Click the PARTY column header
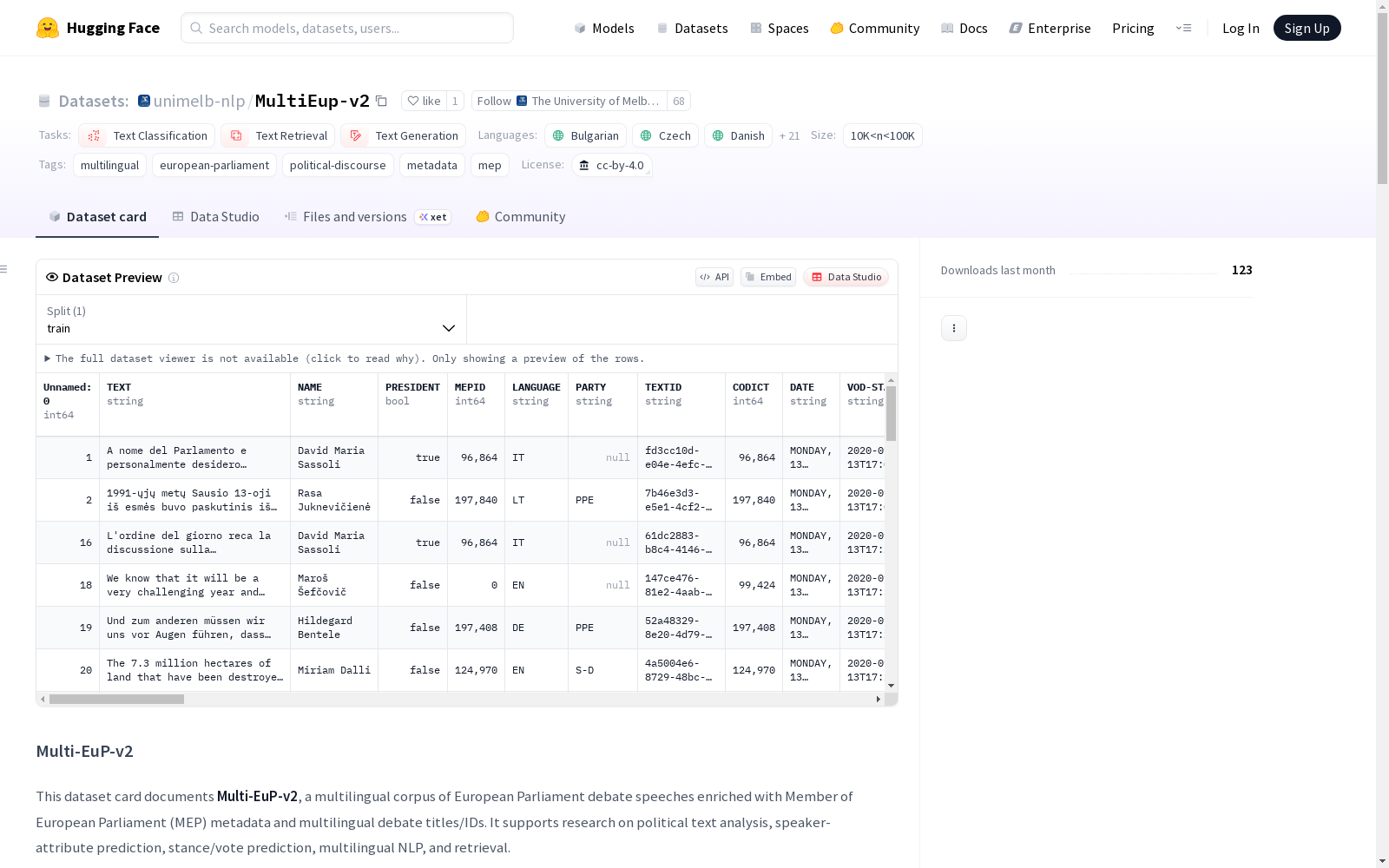This screenshot has width=1389, height=868. (602, 404)
